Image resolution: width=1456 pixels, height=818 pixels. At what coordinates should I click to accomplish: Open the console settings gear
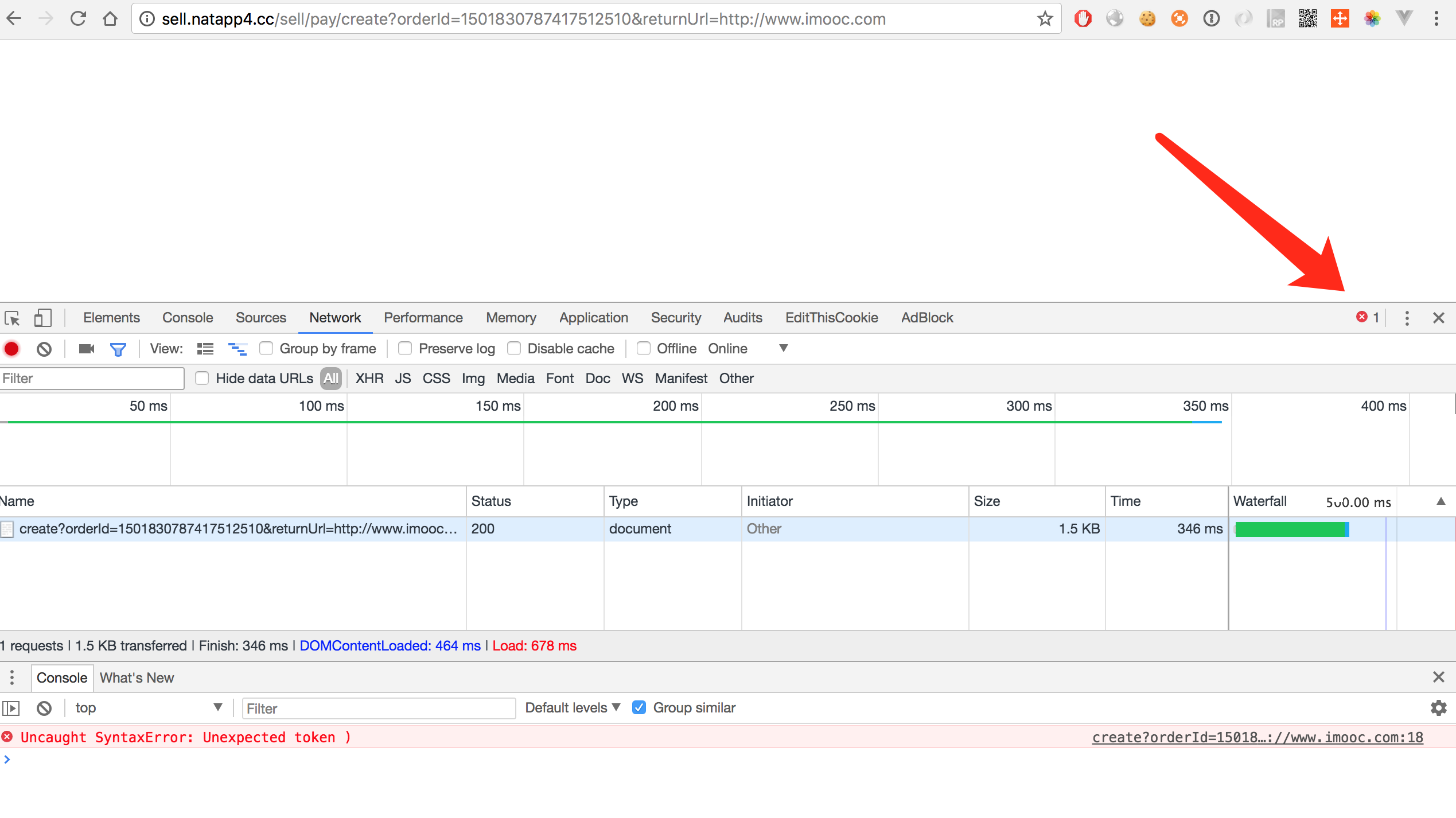coord(1438,708)
